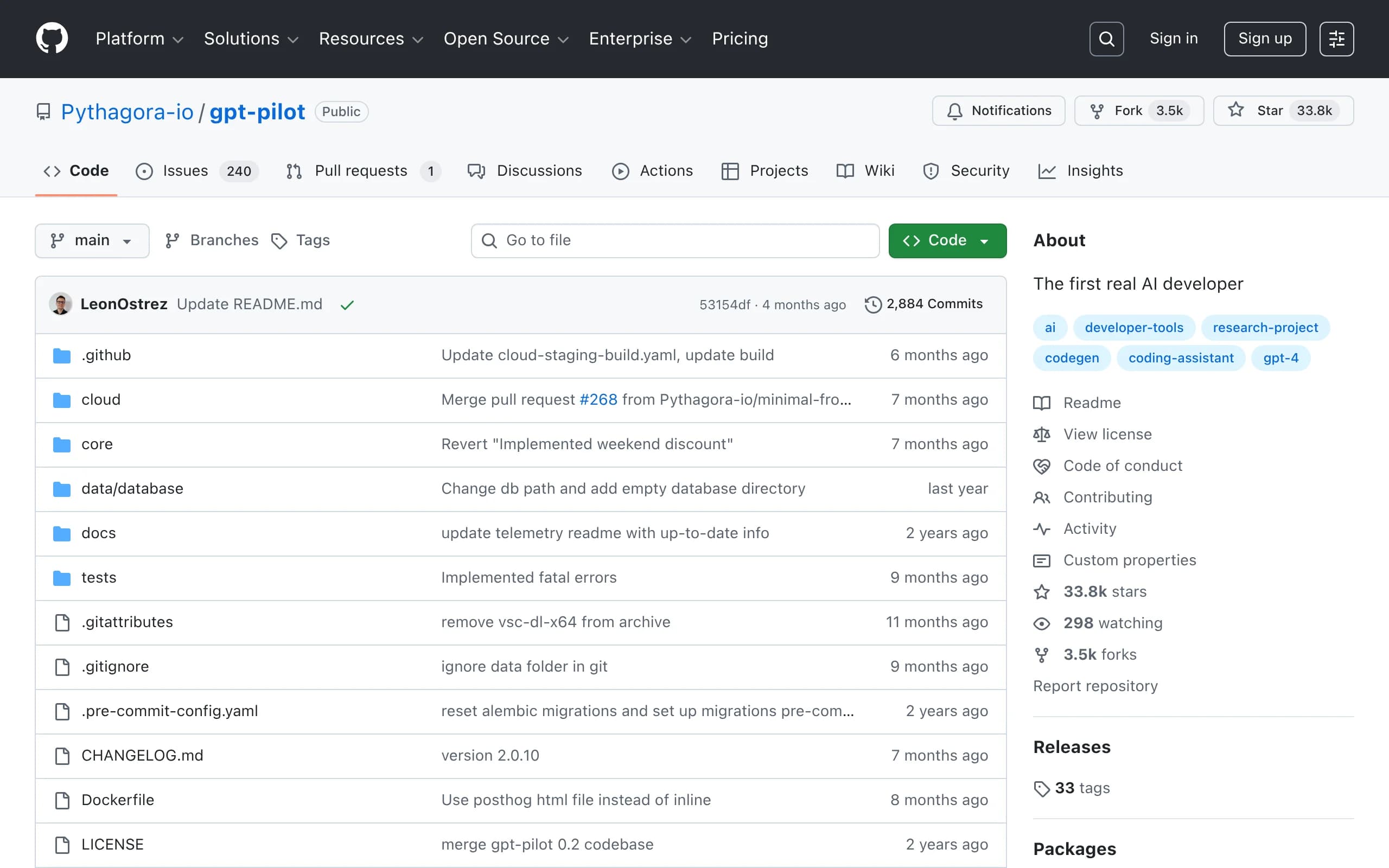The image size is (1389, 868).
Task: Fork the gpt-pilot repository
Action: [x=1139, y=111]
